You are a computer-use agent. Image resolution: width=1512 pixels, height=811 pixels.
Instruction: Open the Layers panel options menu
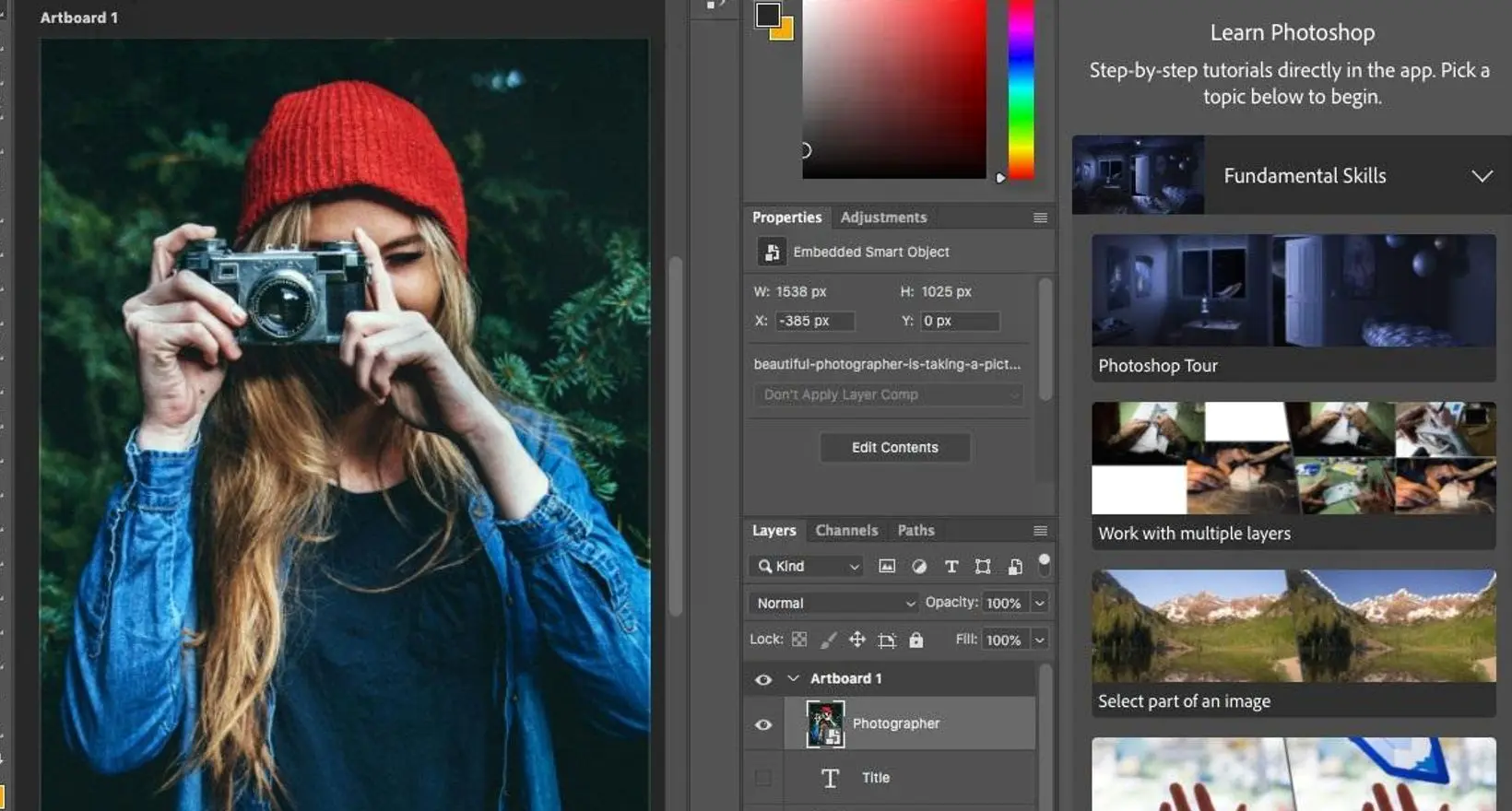tap(1040, 531)
